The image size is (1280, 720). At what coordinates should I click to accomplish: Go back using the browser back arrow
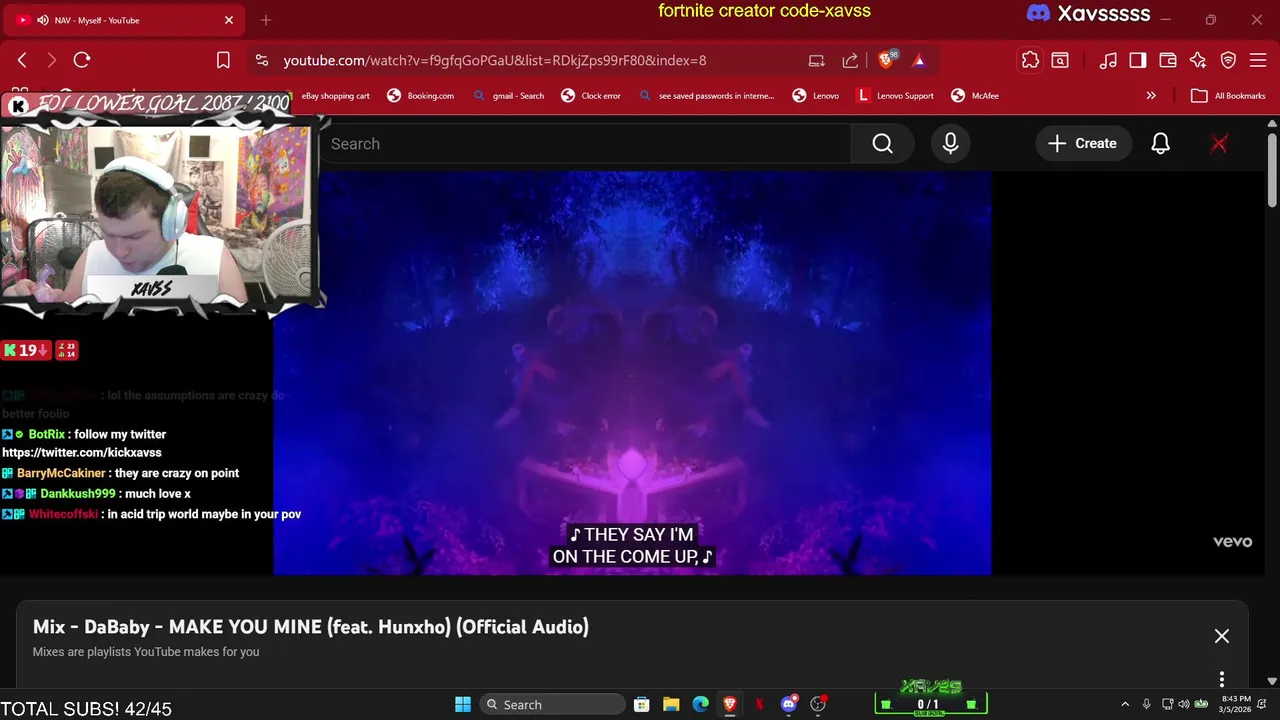pos(22,60)
